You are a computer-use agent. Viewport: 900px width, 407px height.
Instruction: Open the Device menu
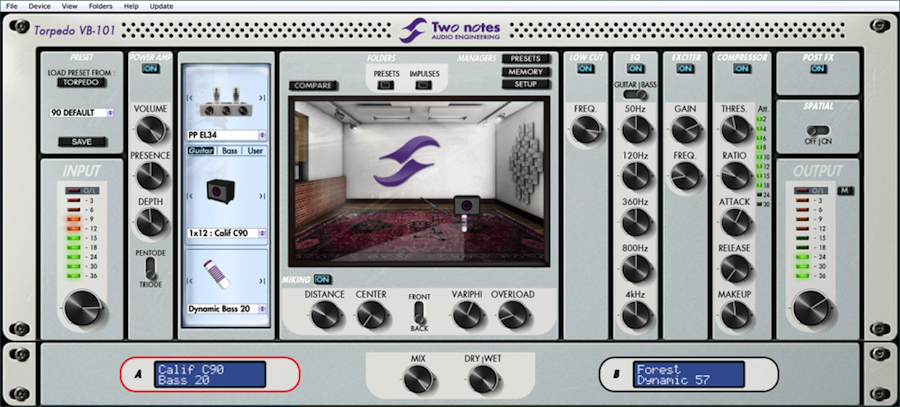pos(40,6)
